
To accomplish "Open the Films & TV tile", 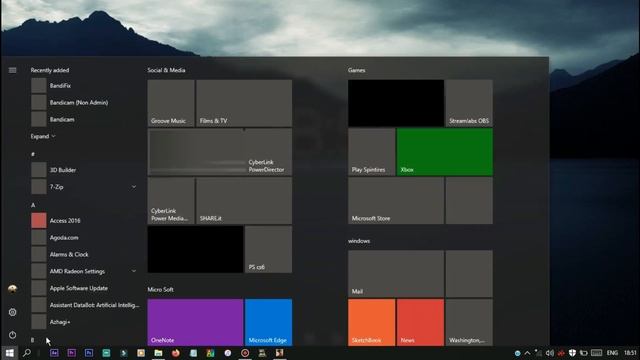I will click(x=244, y=103).
